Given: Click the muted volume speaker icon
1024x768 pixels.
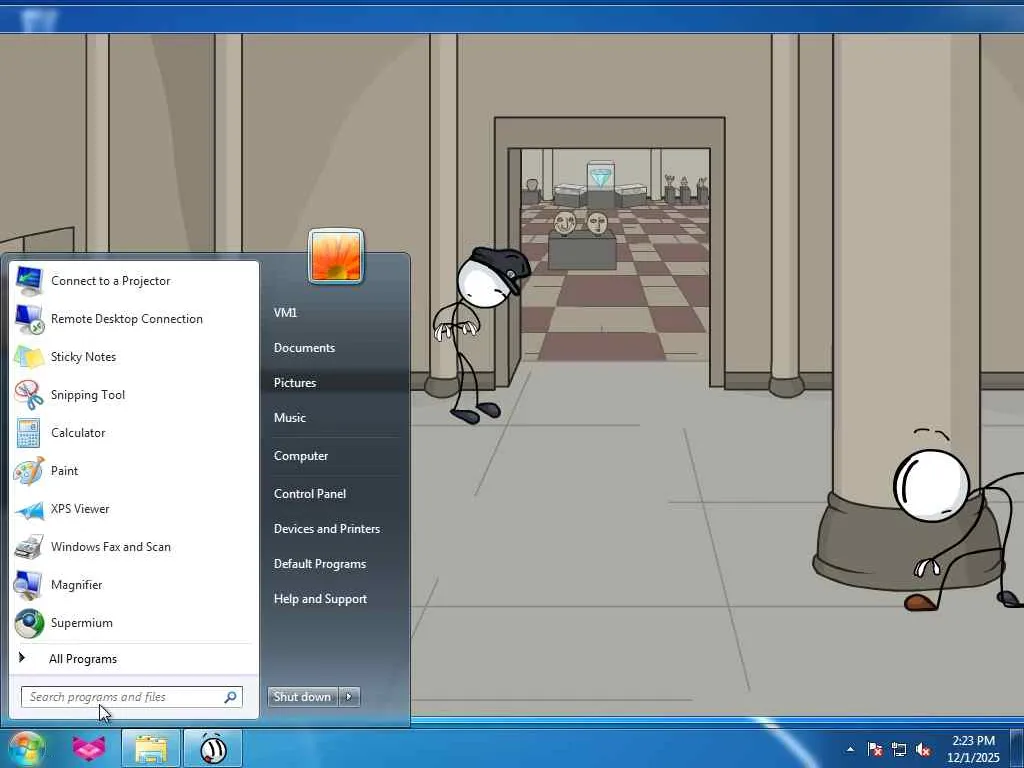Looking at the screenshot, I should click(923, 749).
